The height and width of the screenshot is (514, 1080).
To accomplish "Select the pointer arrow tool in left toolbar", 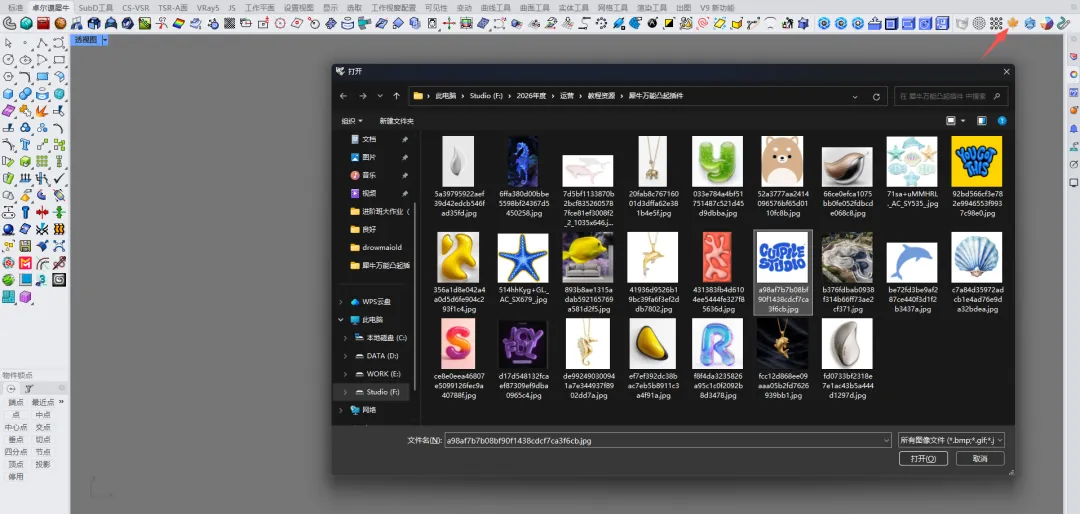I will 8,43.
